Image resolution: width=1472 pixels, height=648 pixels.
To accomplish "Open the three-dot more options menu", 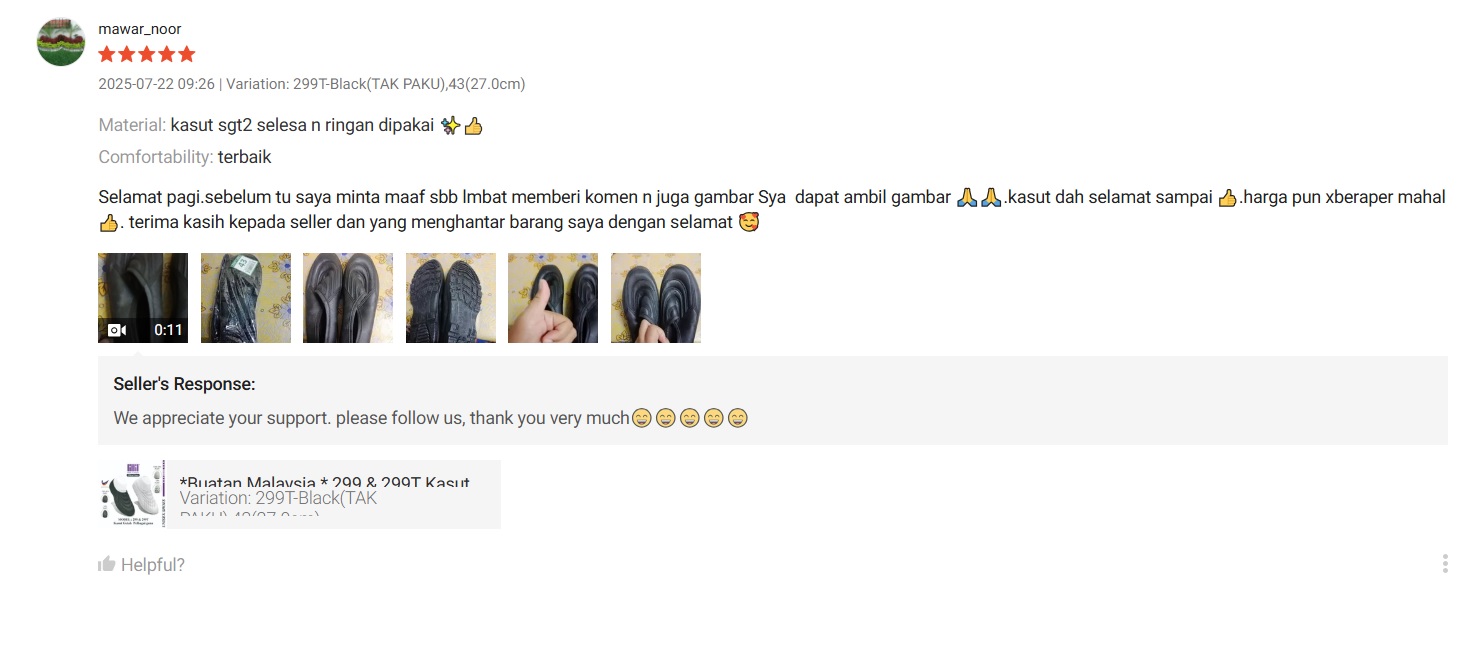I will 1445,564.
